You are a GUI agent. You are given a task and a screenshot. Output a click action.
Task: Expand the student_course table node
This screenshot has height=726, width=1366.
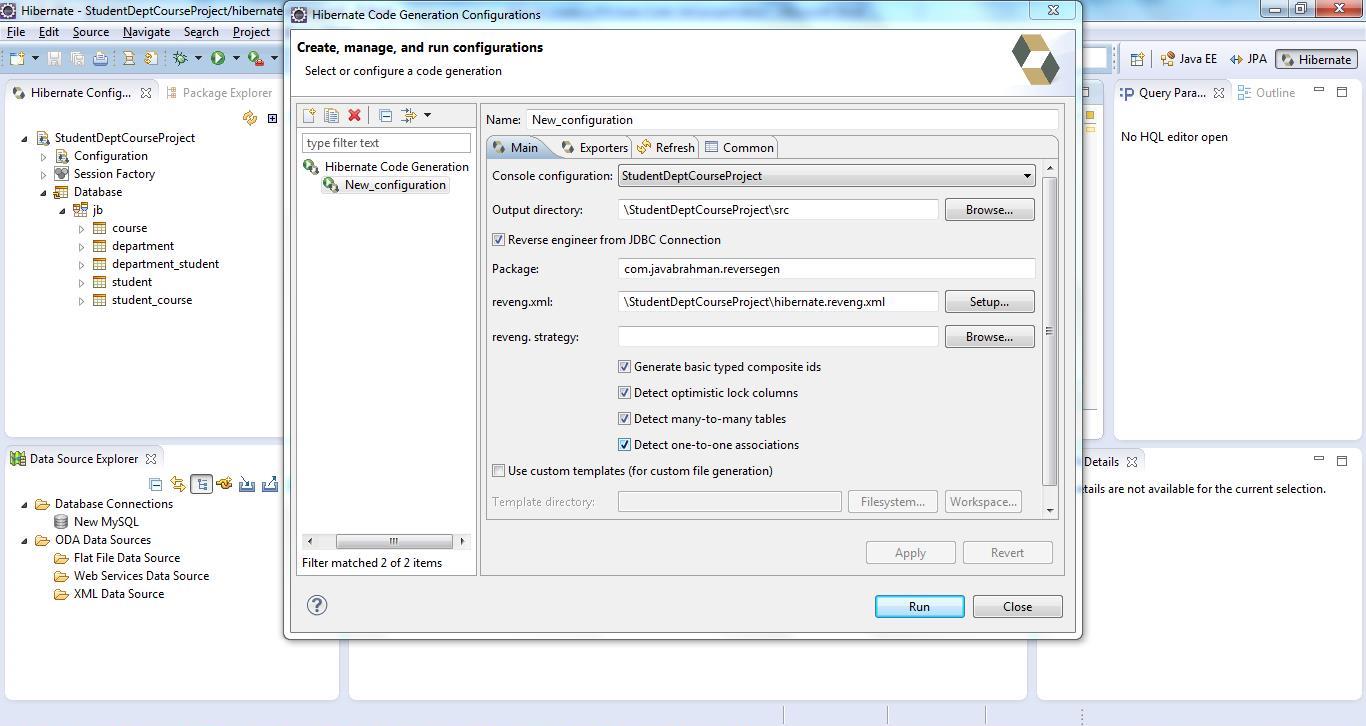click(82, 301)
